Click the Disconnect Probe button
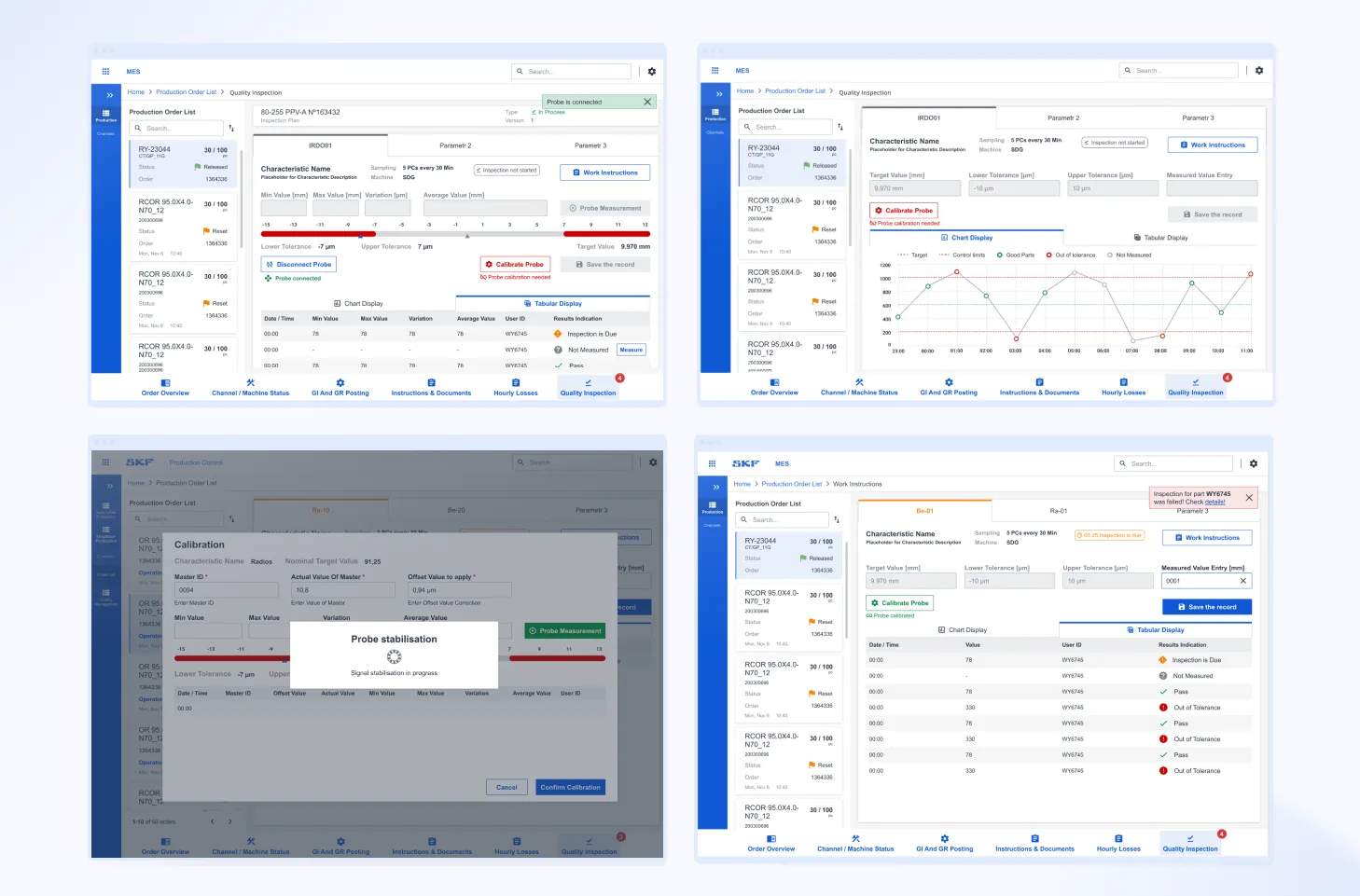Viewport: 1360px width, 896px height. tap(298, 264)
